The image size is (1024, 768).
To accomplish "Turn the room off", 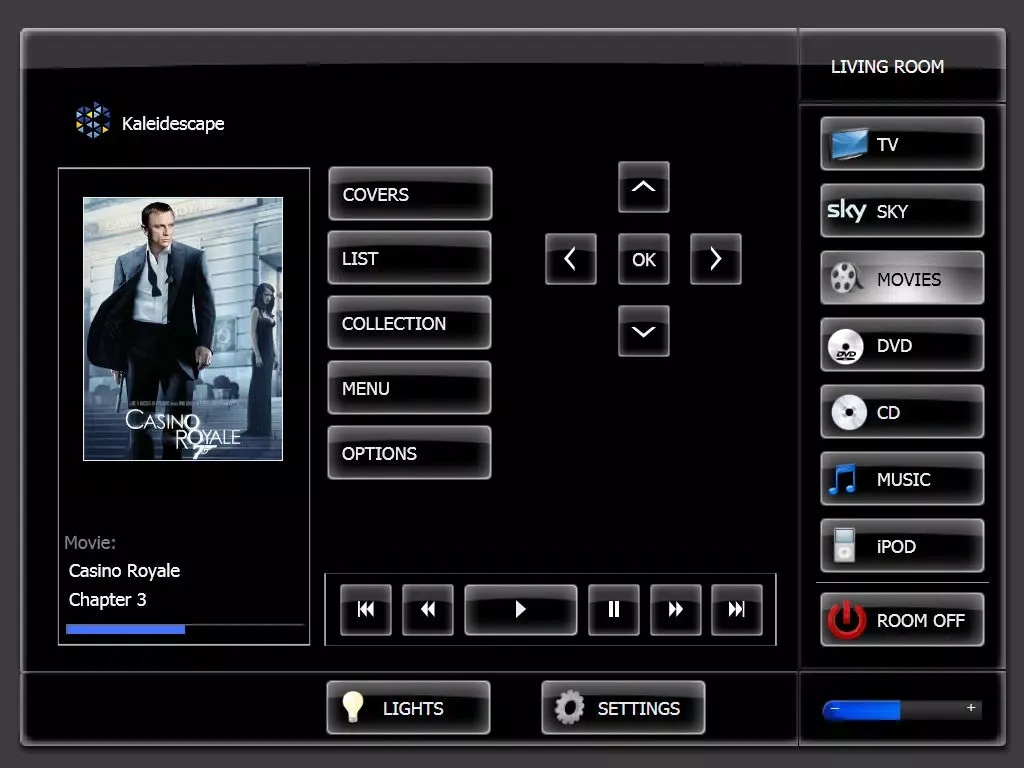I will (902, 620).
